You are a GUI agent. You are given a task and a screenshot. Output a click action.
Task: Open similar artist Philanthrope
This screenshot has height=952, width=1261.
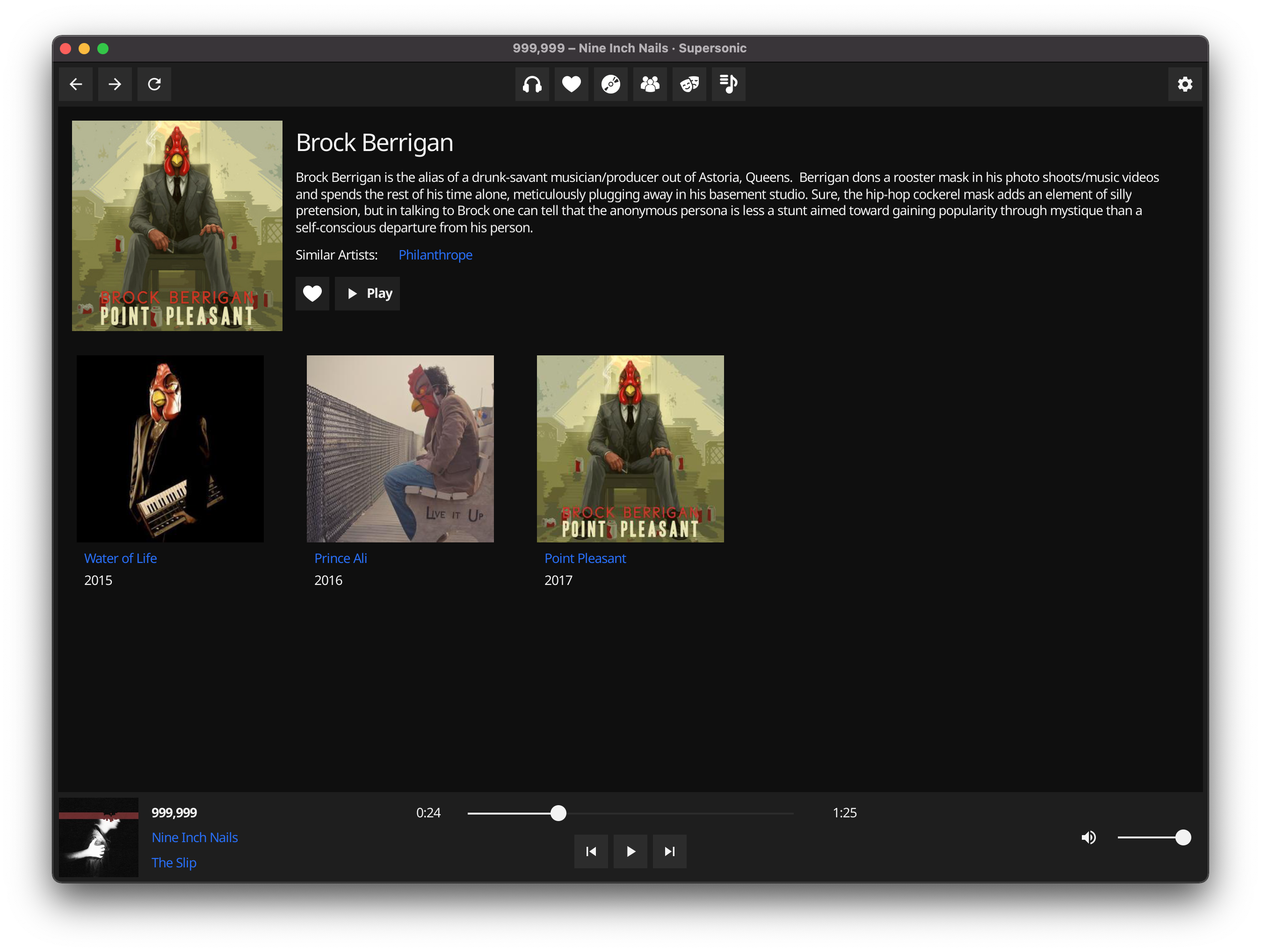(x=435, y=255)
